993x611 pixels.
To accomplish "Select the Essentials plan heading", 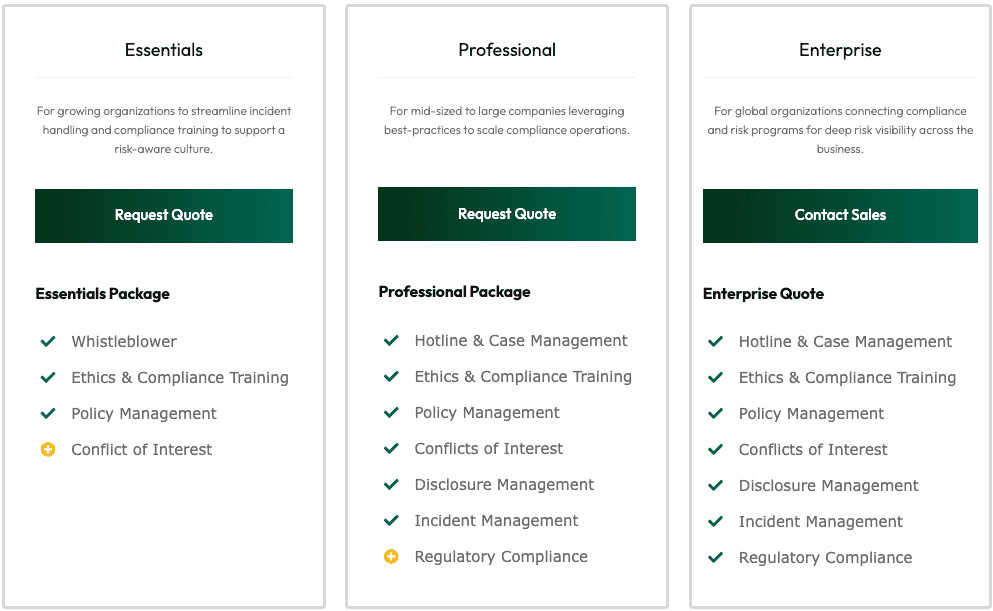I will [x=164, y=50].
